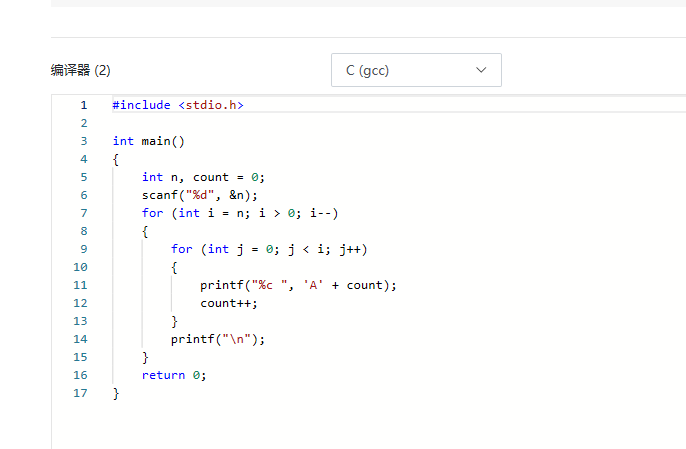Click line number 3 in gutter

tap(84, 141)
